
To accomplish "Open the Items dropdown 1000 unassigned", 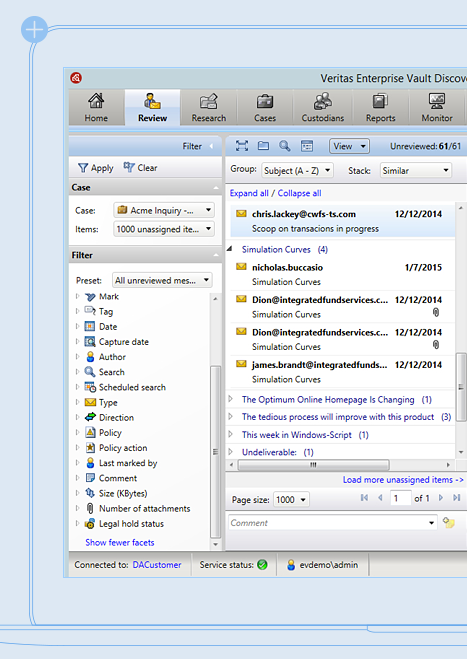I will click(x=164, y=229).
